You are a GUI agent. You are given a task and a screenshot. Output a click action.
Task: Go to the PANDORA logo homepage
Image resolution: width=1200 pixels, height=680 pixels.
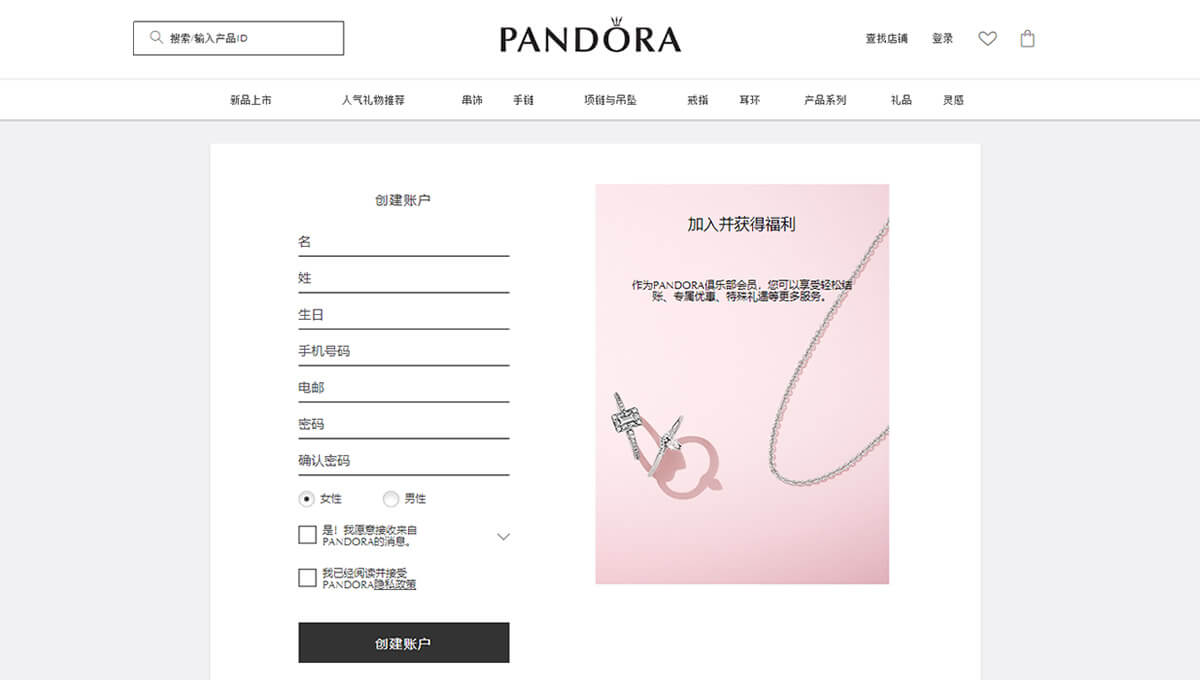click(x=590, y=36)
